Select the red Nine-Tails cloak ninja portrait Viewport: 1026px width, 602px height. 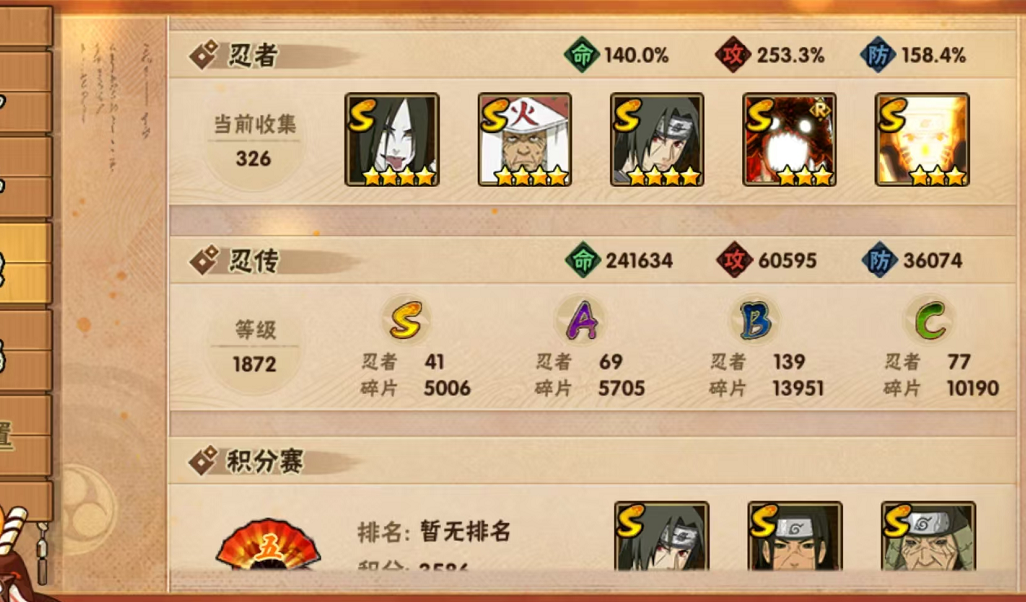(789, 139)
